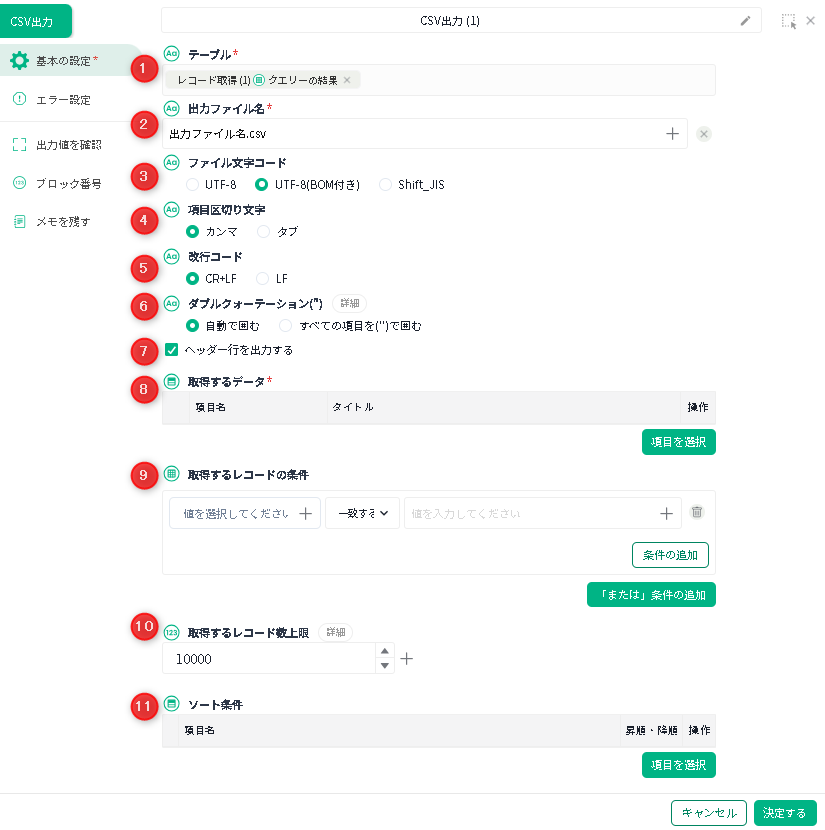
Task: Remove the クエリーの結果 tag using its x
Action: point(347,80)
